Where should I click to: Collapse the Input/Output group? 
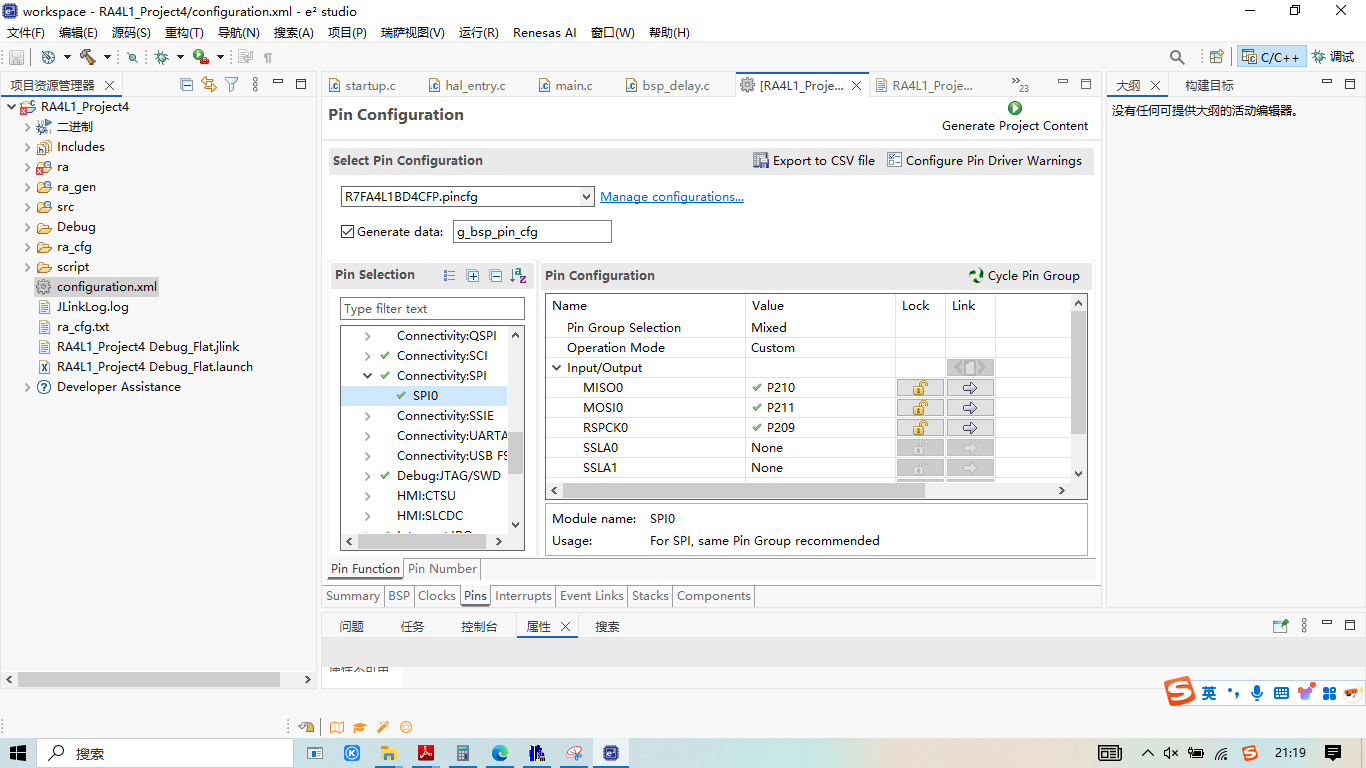click(x=557, y=368)
